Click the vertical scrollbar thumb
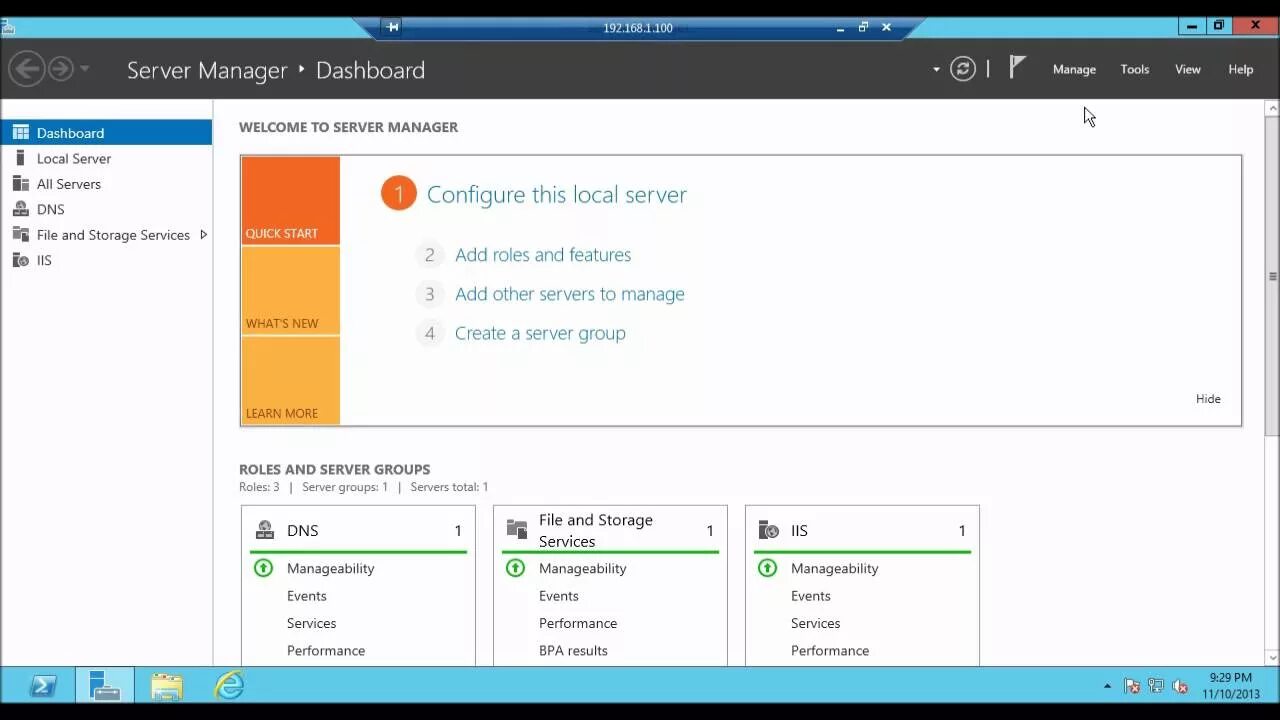 (x=1272, y=276)
